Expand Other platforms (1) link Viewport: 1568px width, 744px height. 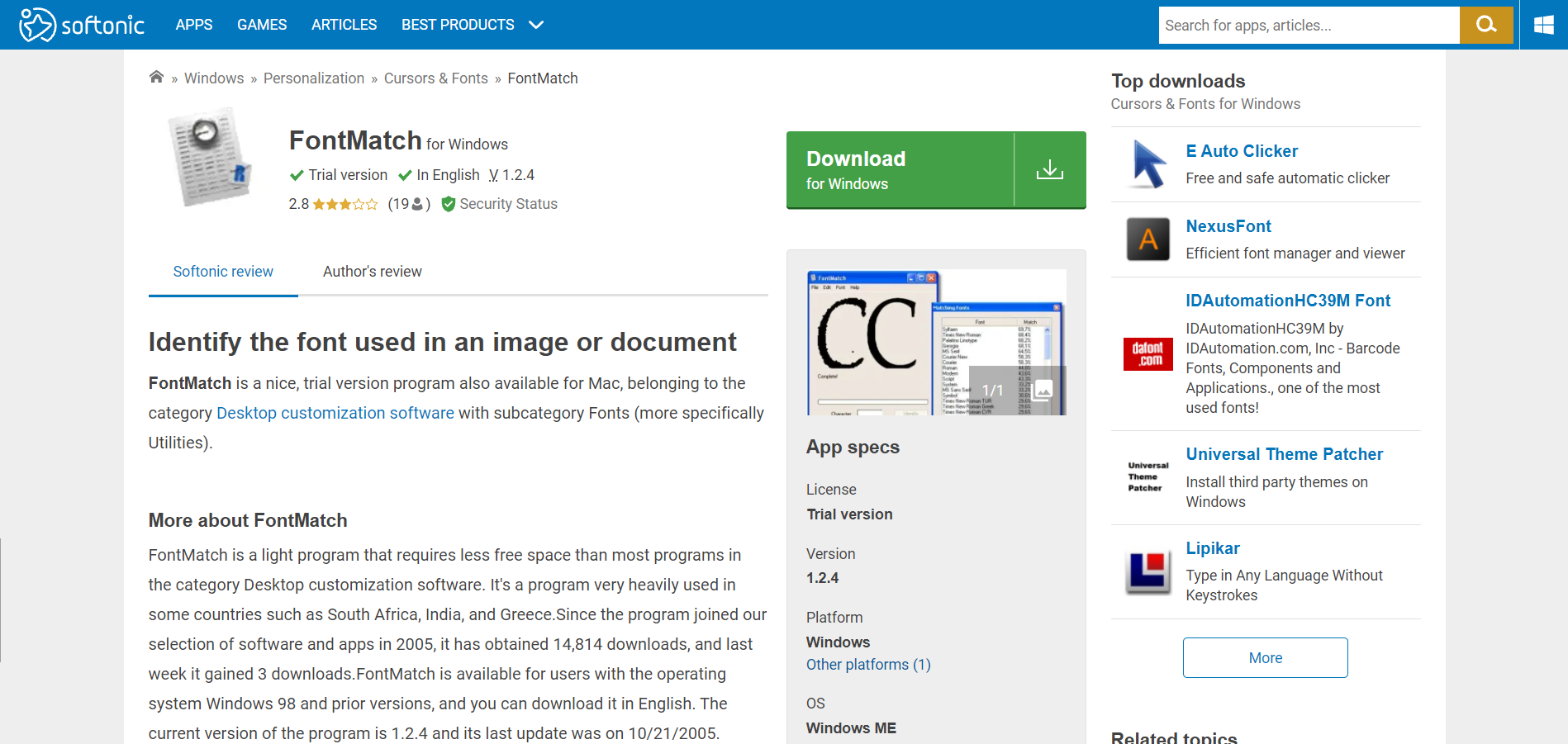[867, 665]
